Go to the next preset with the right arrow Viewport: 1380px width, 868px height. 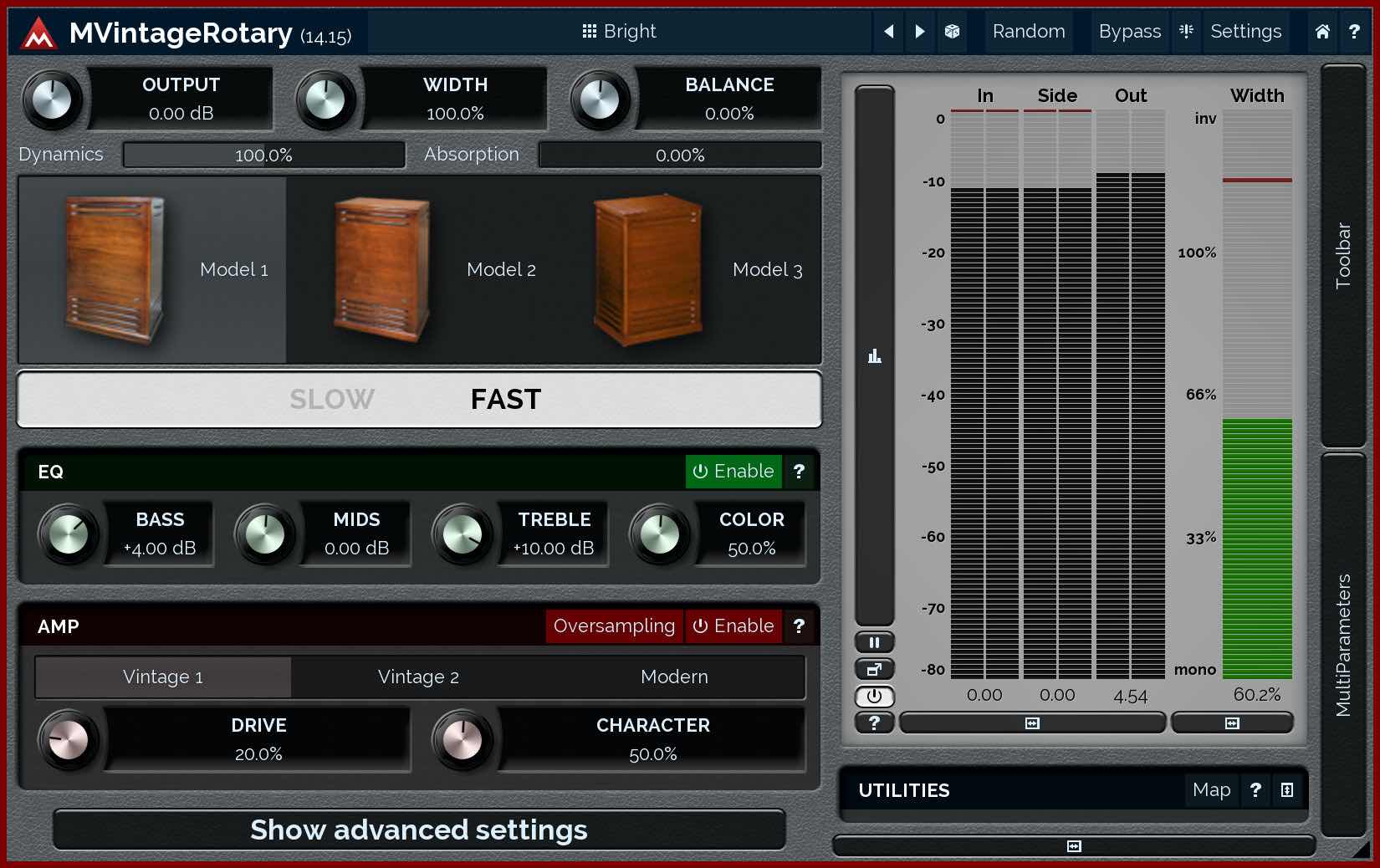click(920, 32)
